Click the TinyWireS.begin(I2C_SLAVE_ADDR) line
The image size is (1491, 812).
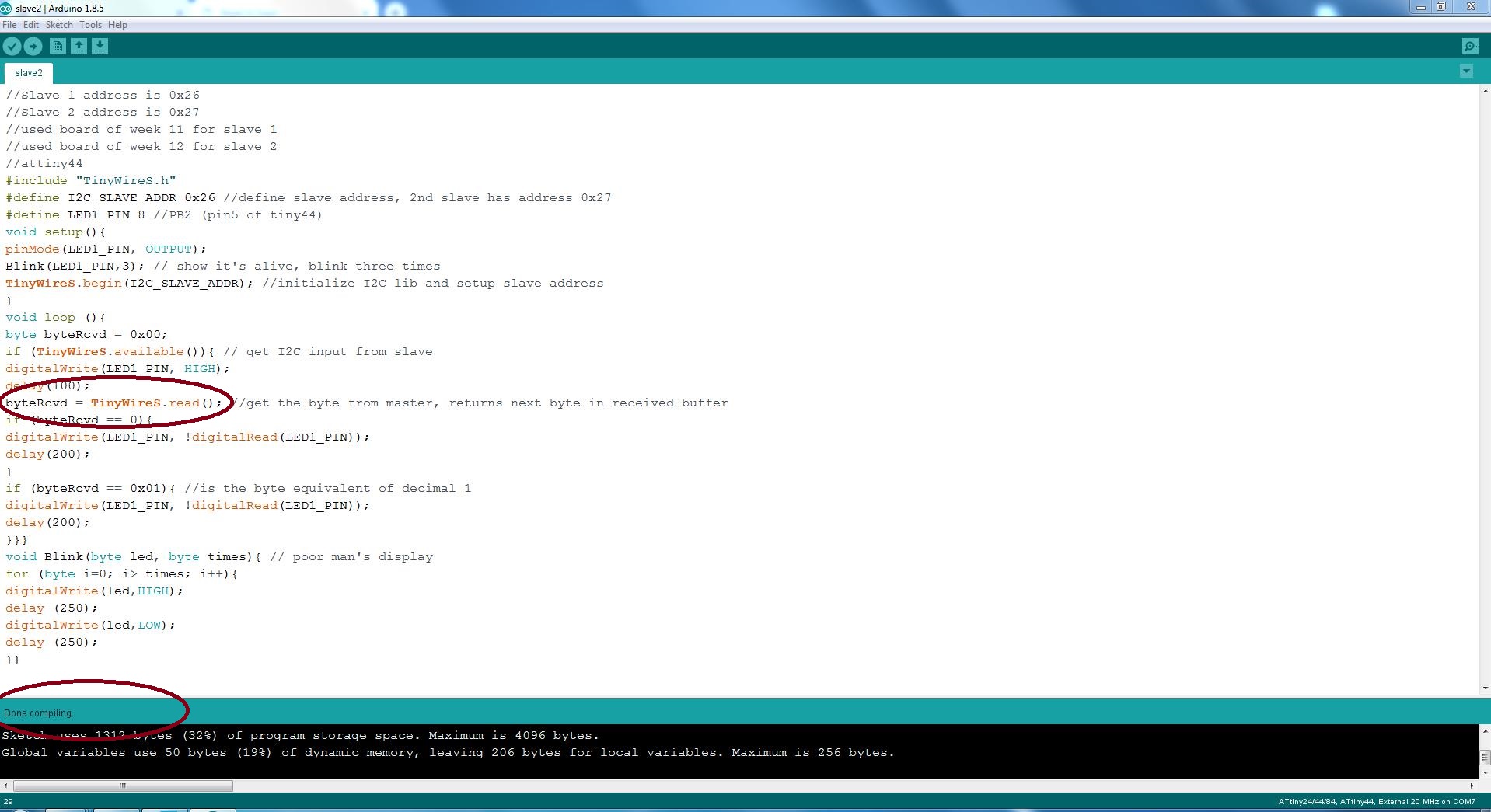click(305, 283)
